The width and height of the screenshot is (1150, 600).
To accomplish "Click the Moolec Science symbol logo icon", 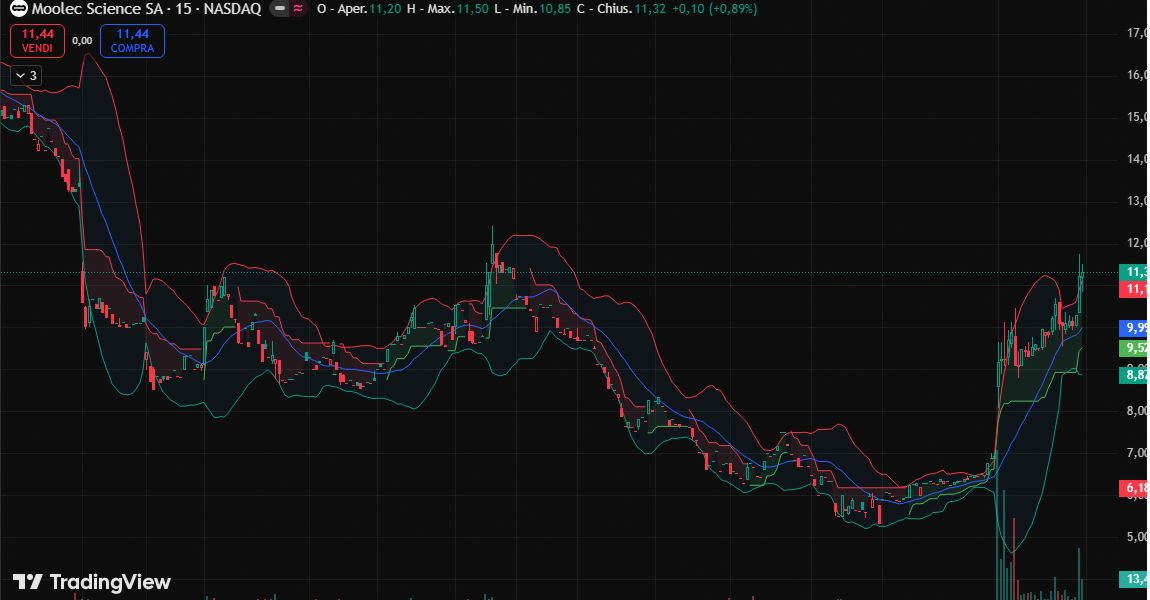I will (18, 10).
